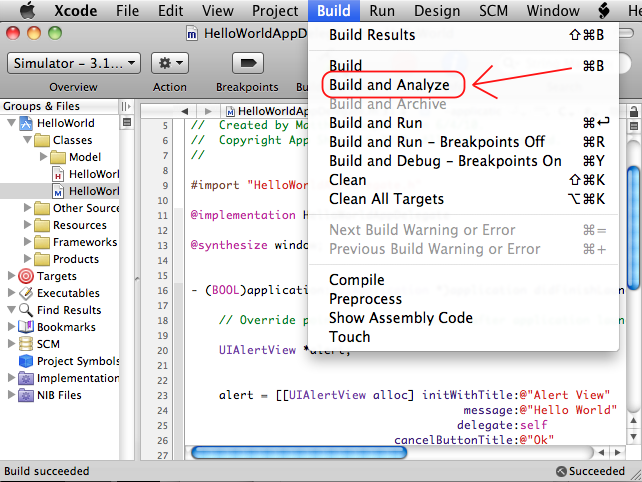Screen dimensions: 642x482
Task: Open the Action gear dropdown
Action: (170, 63)
